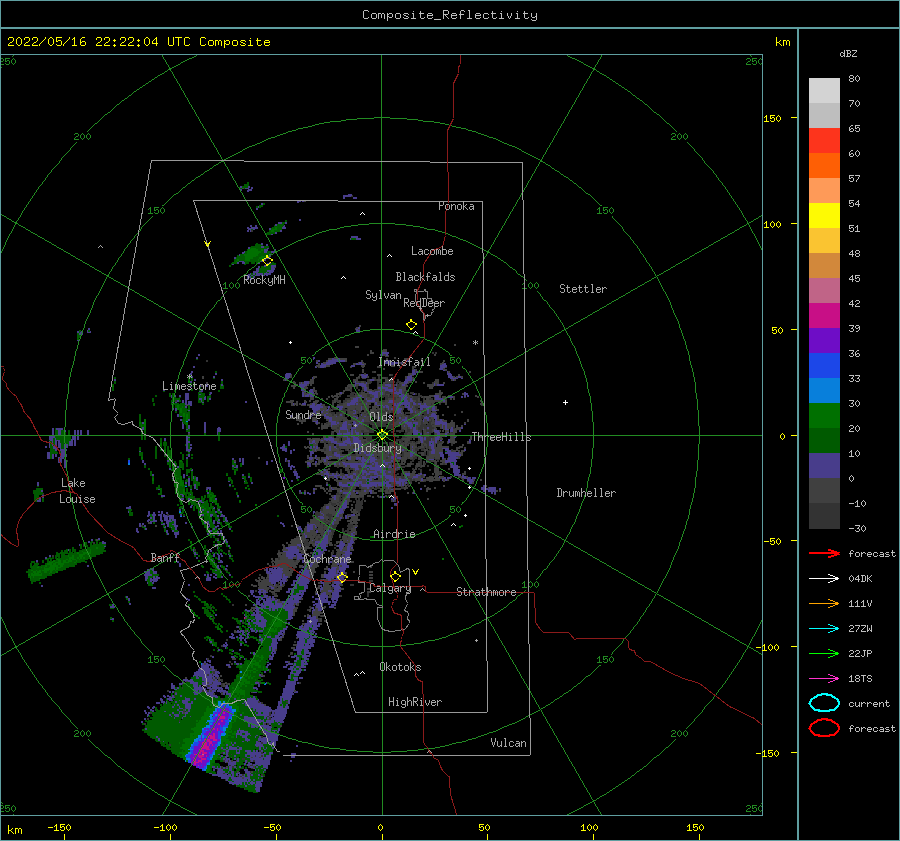The height and width of the screenshot is (841, 900).
Task: Click the RockyMH label
Action: click(264, 280)
